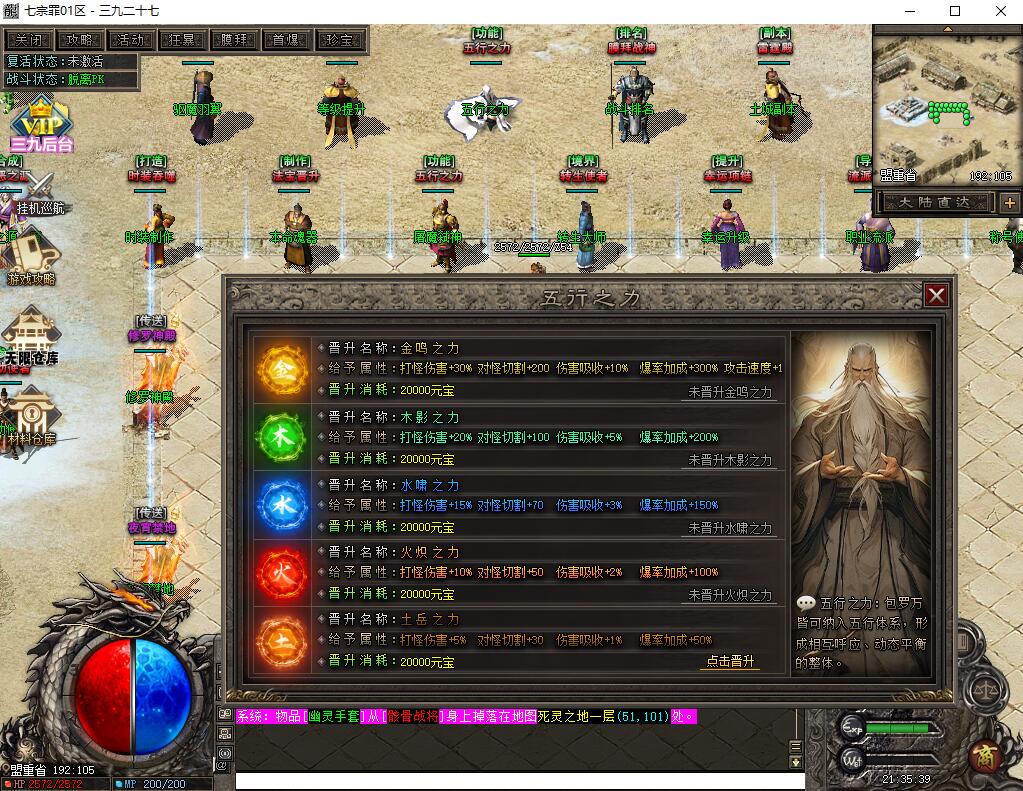Click the 关闭 top menu button

(29, 40)
